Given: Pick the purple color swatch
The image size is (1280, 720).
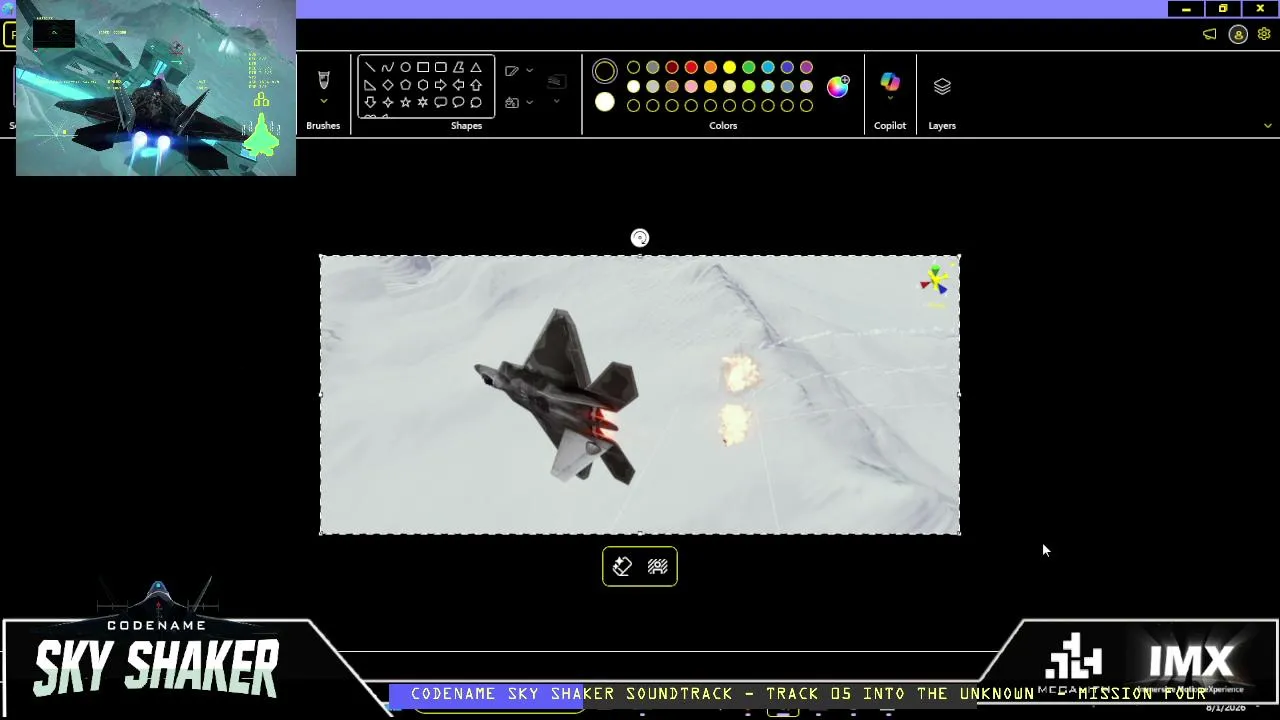Looking at the screenshot, I should click(x=807, y=68).
